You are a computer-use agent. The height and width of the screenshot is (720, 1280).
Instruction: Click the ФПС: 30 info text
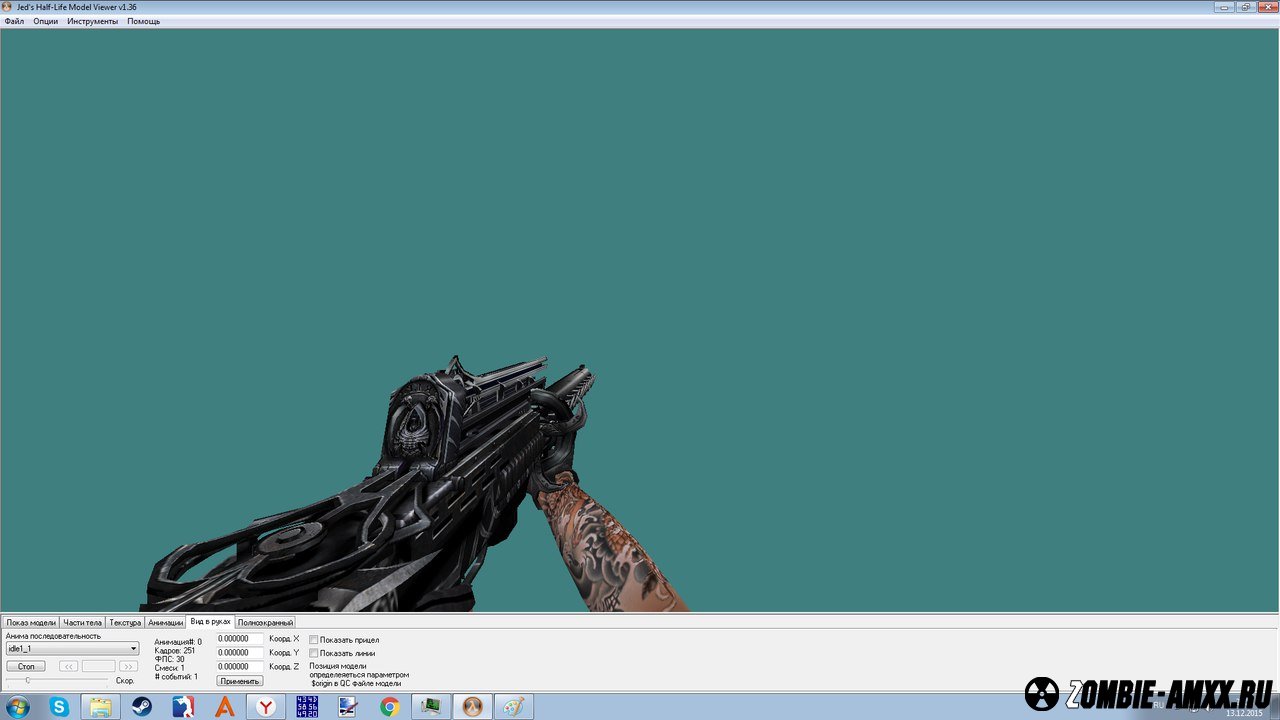[x=169, y=659]
